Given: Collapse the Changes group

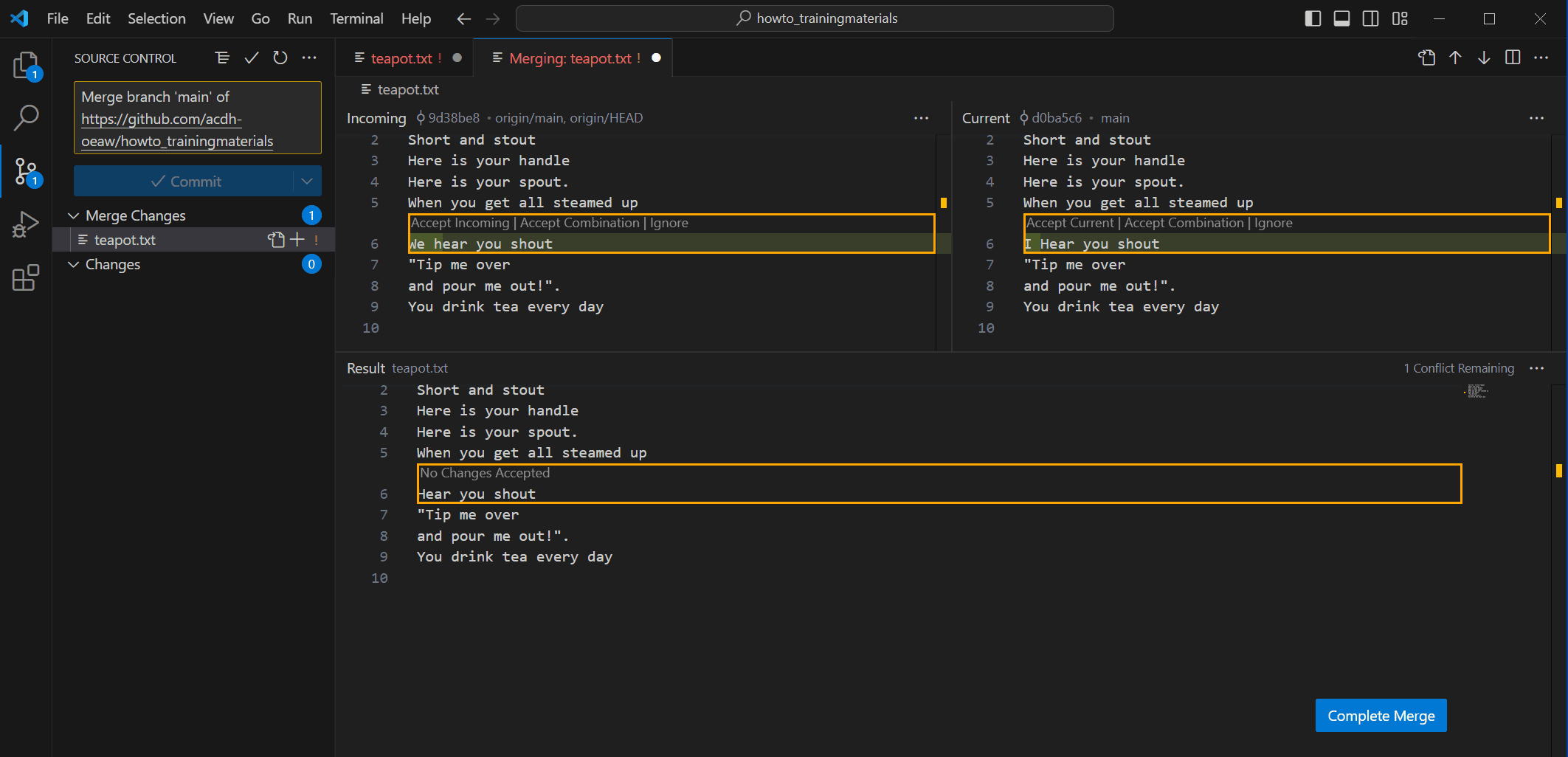Looking at the screenshot, I should pos(74,264).
